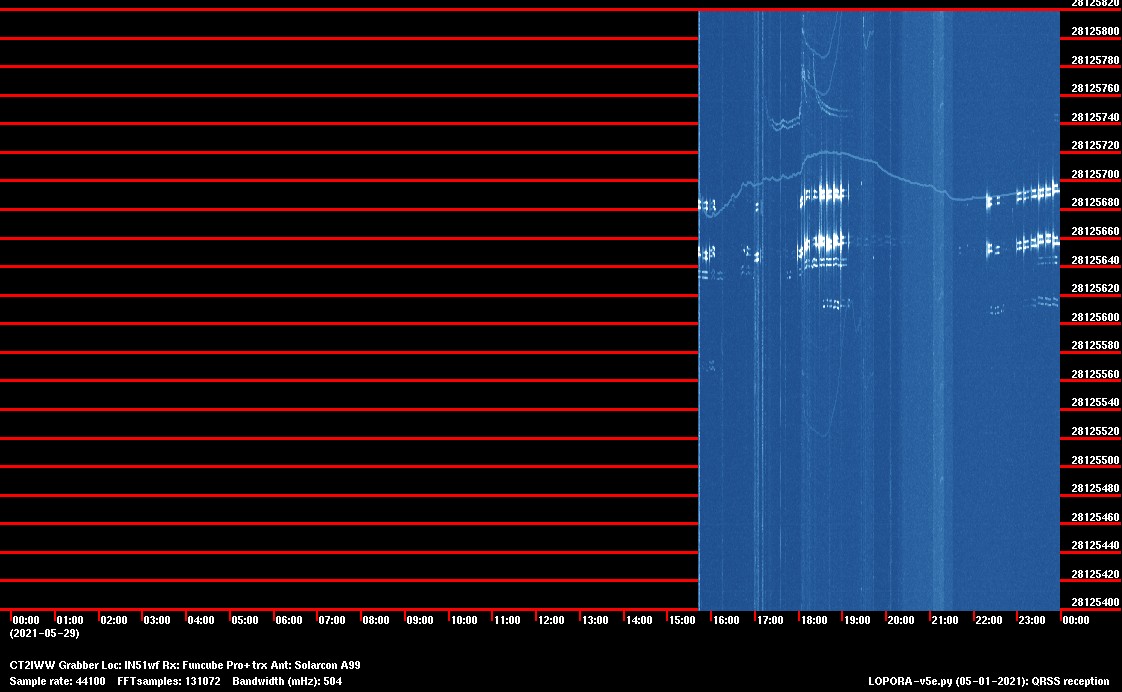Click the 28125480 frequency label
Image resolution: width=1122 pixels, height=692 pixels.
(x=1095, y=489)
